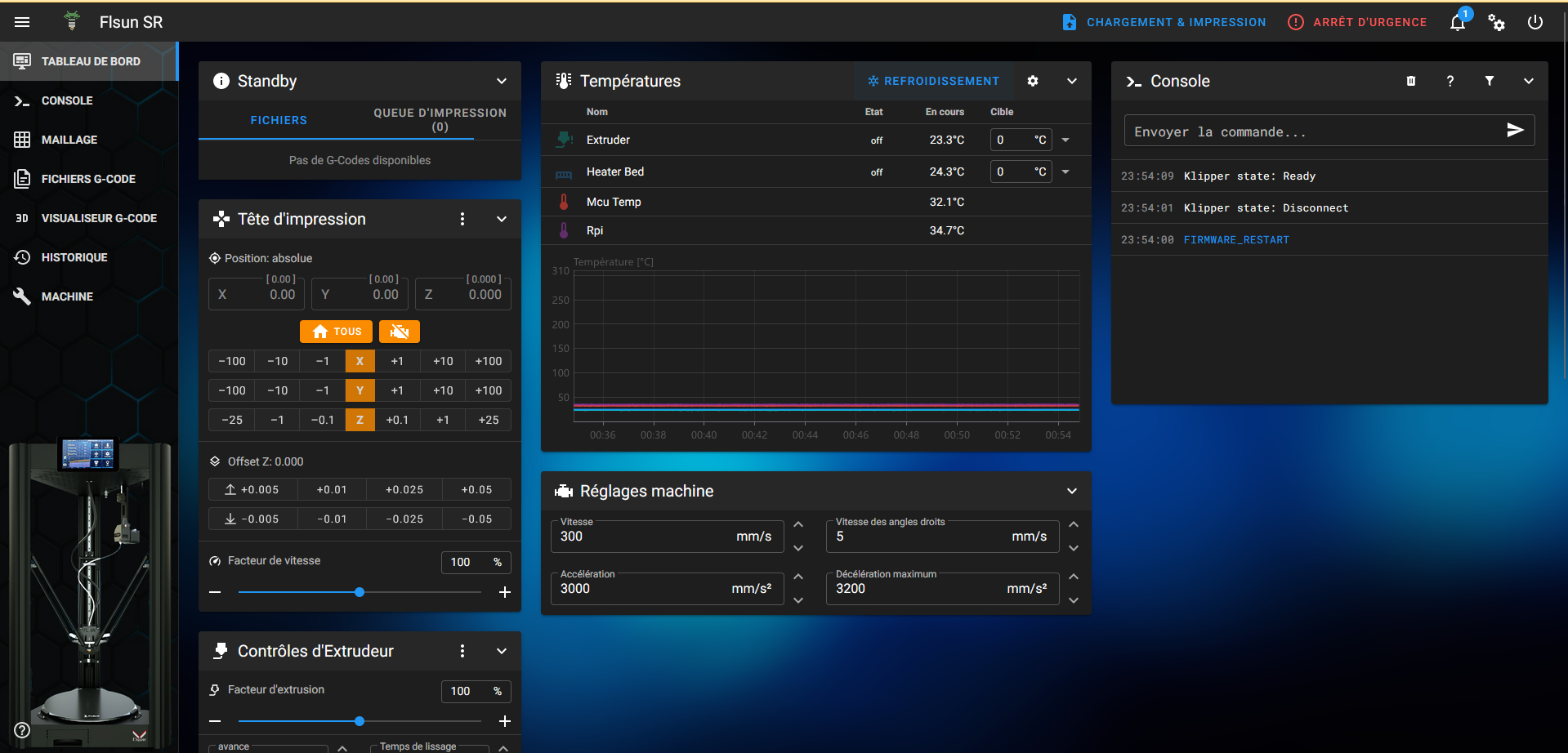
Task: Switch to Queue d'impression tab
Action: click(x=440, y=119)
